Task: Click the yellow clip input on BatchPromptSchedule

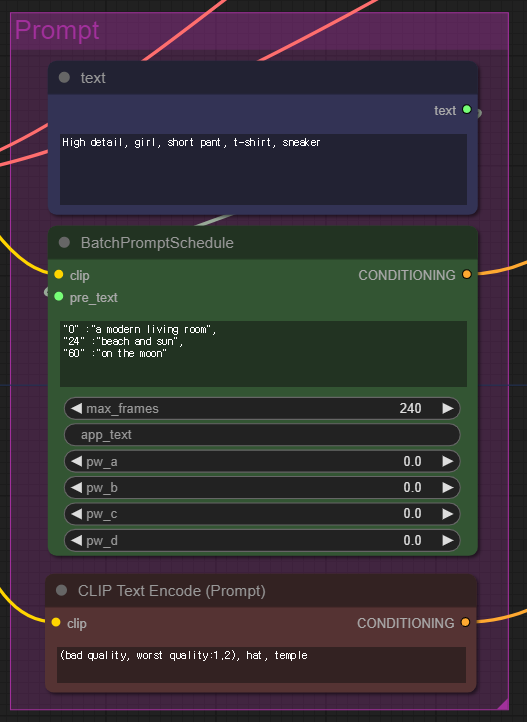Action: (58, 275)
